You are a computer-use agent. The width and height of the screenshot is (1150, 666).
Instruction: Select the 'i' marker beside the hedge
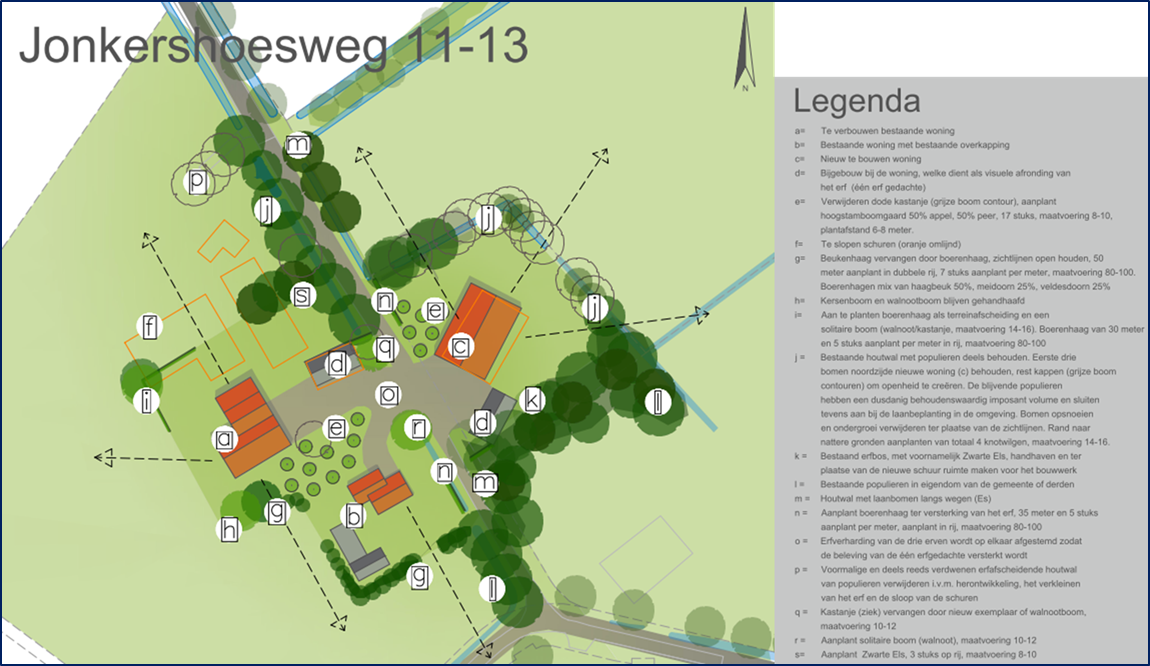[147, 400]
